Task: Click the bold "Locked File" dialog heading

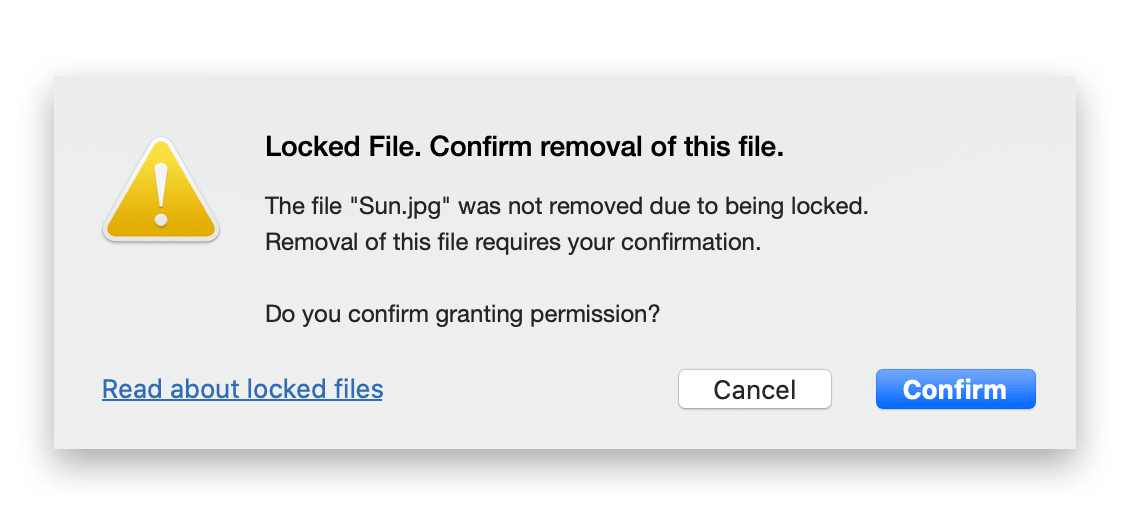Action: tap(343, 148)
